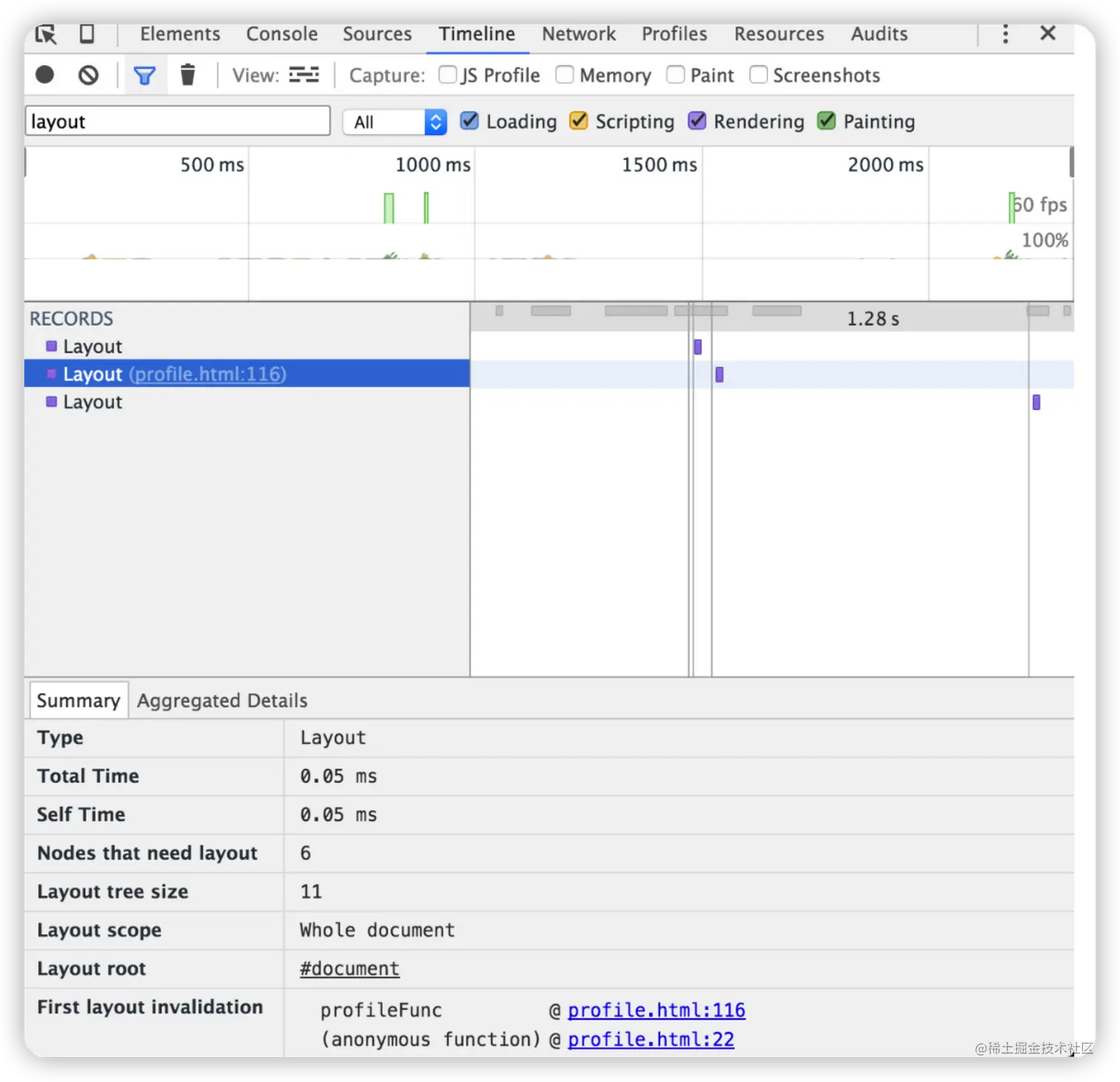Click the first purple Layout bar in timeline
The height and width of the screenshot is (1082, 1120).
pyautogui.click(x=698, y=347)
